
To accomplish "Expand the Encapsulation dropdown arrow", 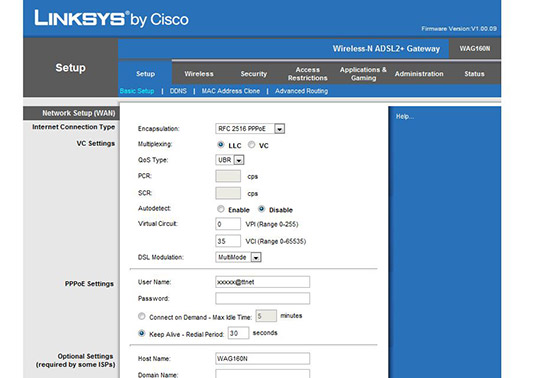I will tap(280, 129).
